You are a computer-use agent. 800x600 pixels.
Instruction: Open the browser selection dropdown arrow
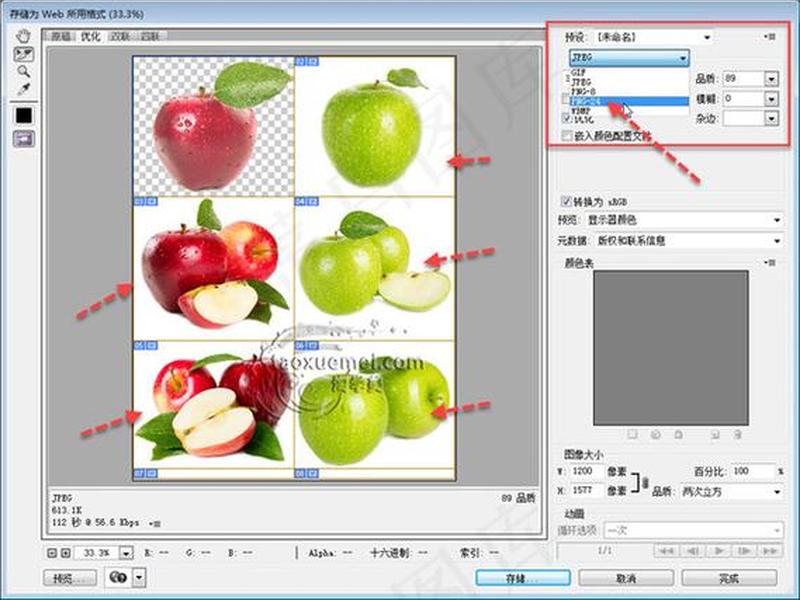(139, 578)
